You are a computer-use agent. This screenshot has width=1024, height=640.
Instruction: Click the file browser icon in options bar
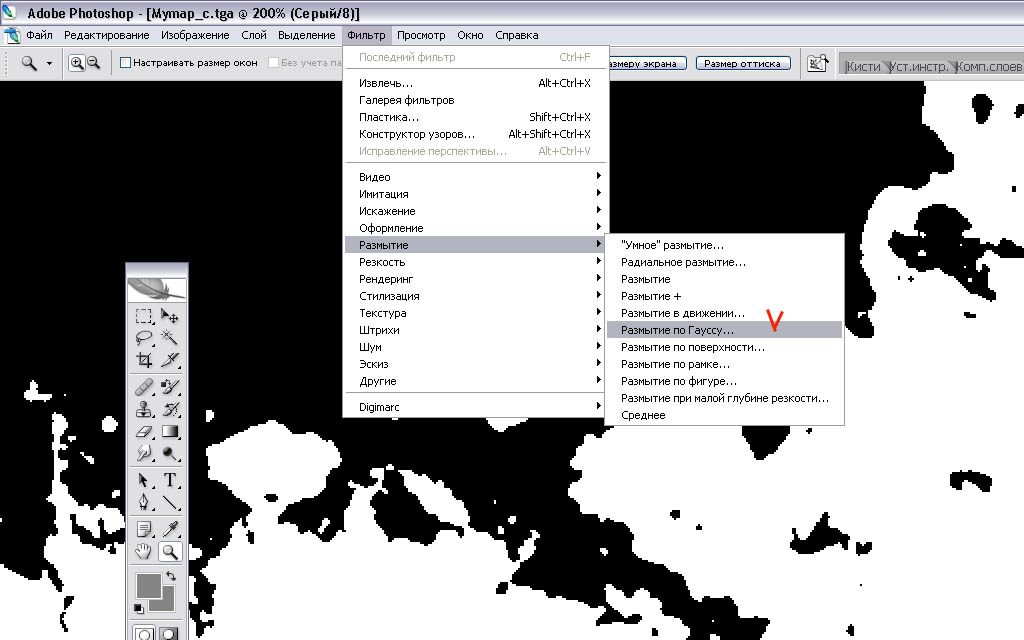pos(818,63)
